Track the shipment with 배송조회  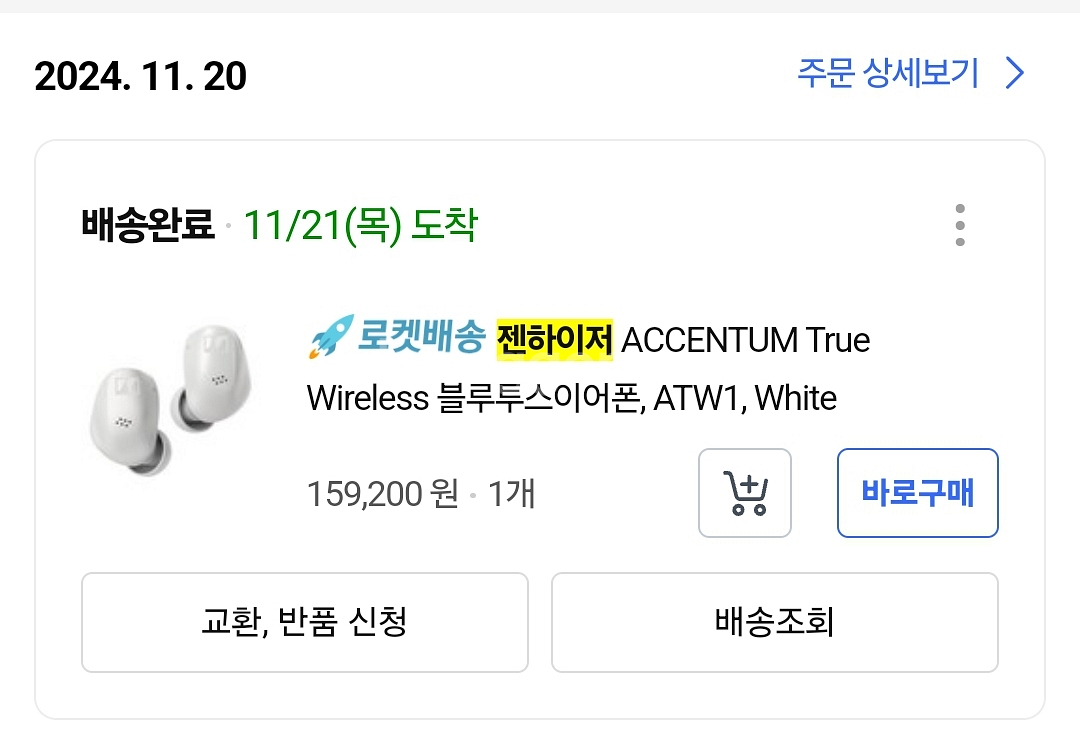coord(774,622)
